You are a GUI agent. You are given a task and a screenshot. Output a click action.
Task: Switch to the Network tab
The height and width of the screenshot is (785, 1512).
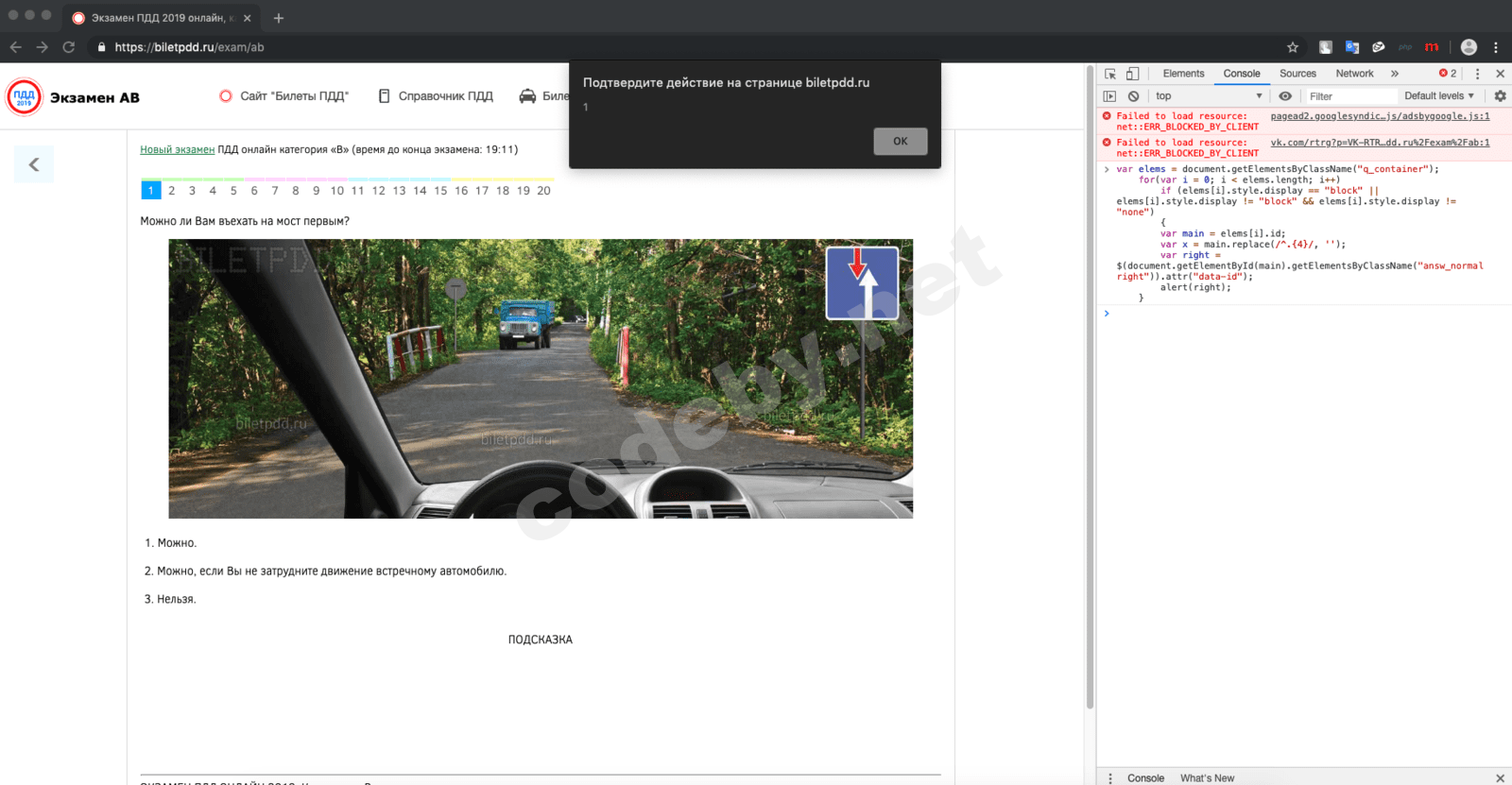coord(1354,74)
